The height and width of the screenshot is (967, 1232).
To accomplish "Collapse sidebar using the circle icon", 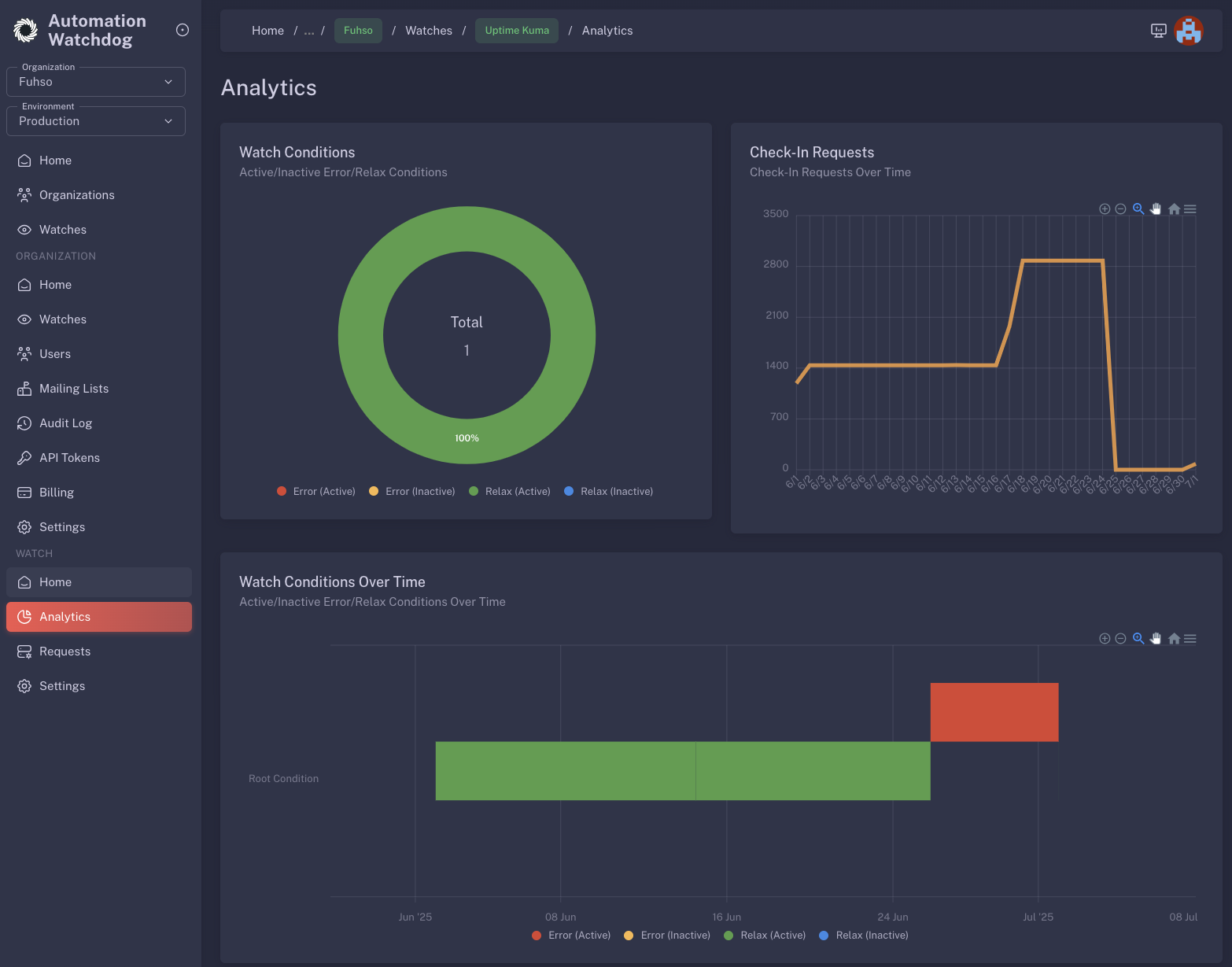I will 183,30.
